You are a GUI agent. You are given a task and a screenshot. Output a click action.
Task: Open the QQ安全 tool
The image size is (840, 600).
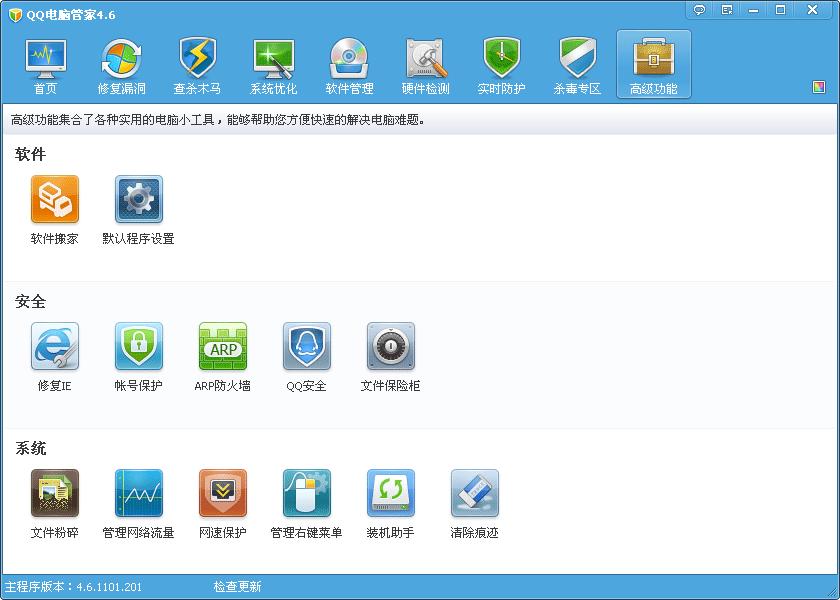306,347
